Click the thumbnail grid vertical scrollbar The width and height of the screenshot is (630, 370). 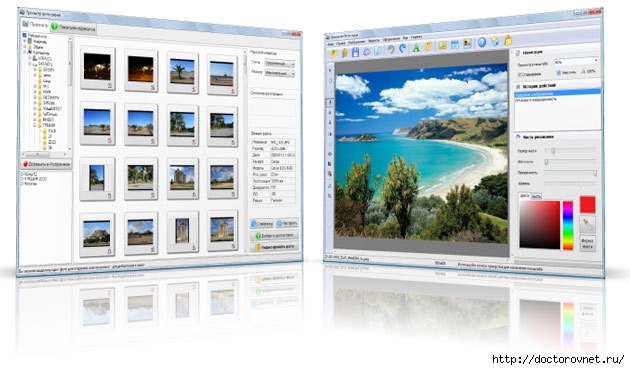pos(245,152)
